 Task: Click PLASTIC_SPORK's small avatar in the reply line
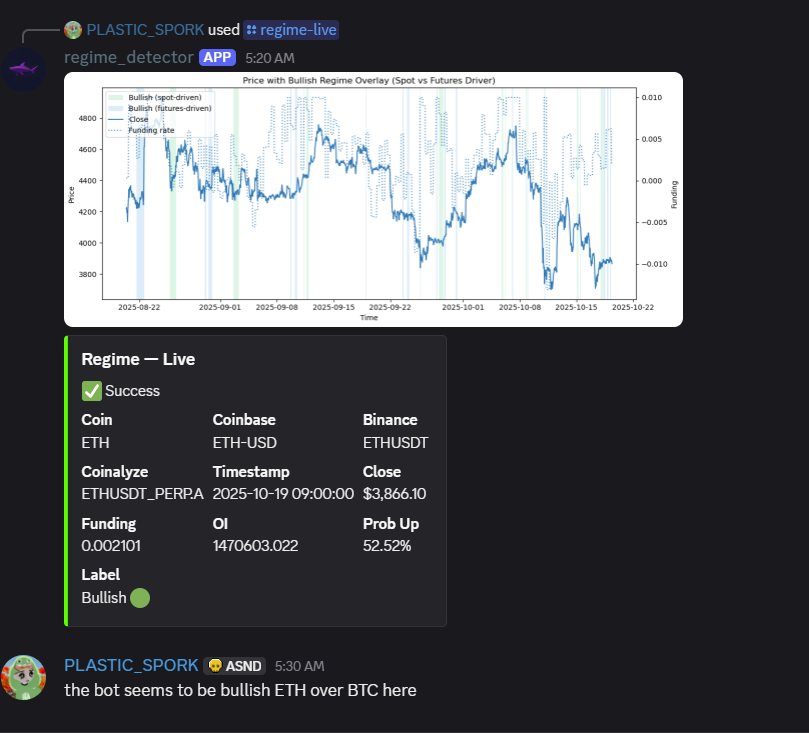[x=73, y=30]
